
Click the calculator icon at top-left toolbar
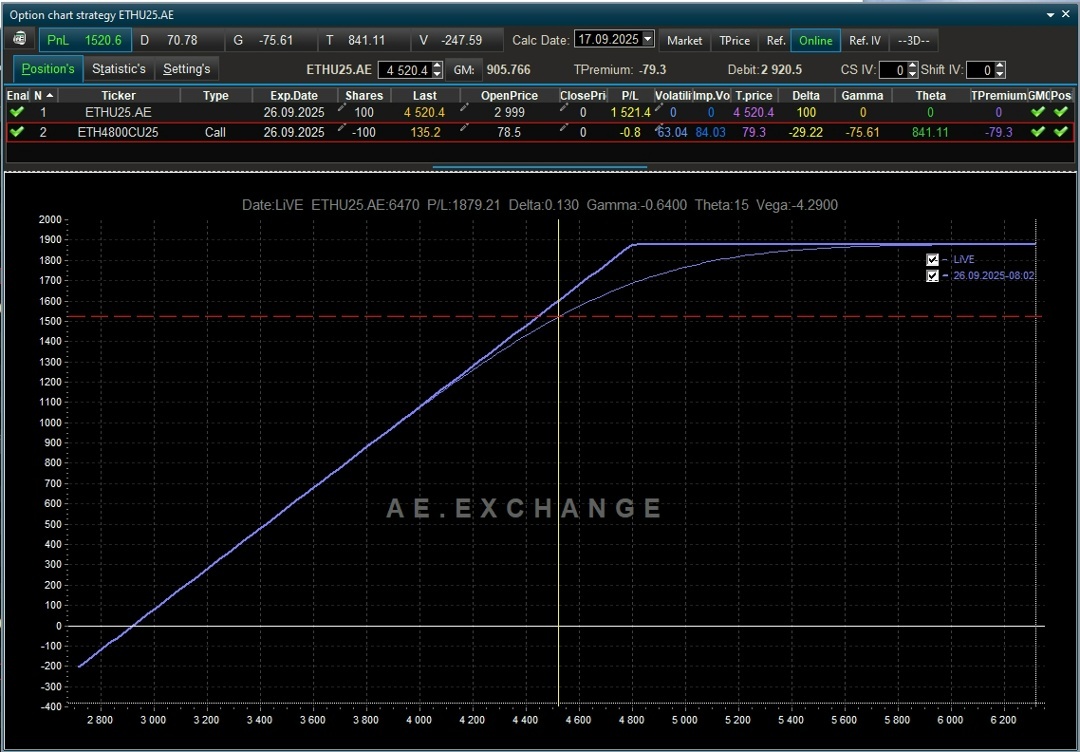[x=19, y=39]
